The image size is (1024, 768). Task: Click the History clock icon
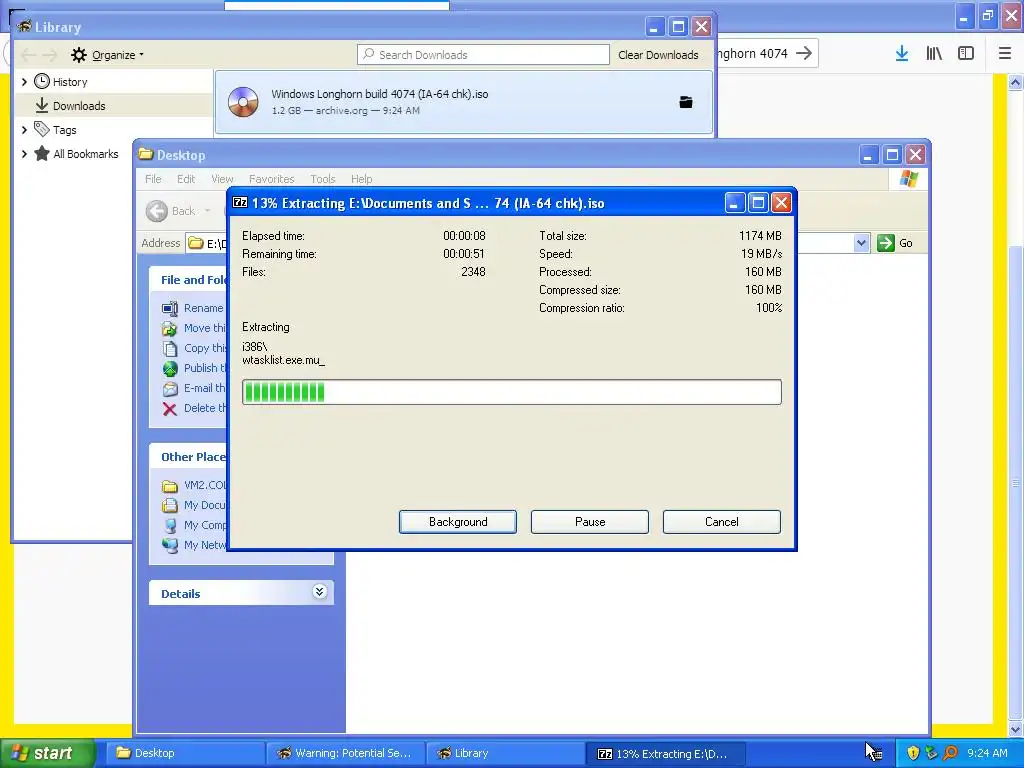coord(42,82)
